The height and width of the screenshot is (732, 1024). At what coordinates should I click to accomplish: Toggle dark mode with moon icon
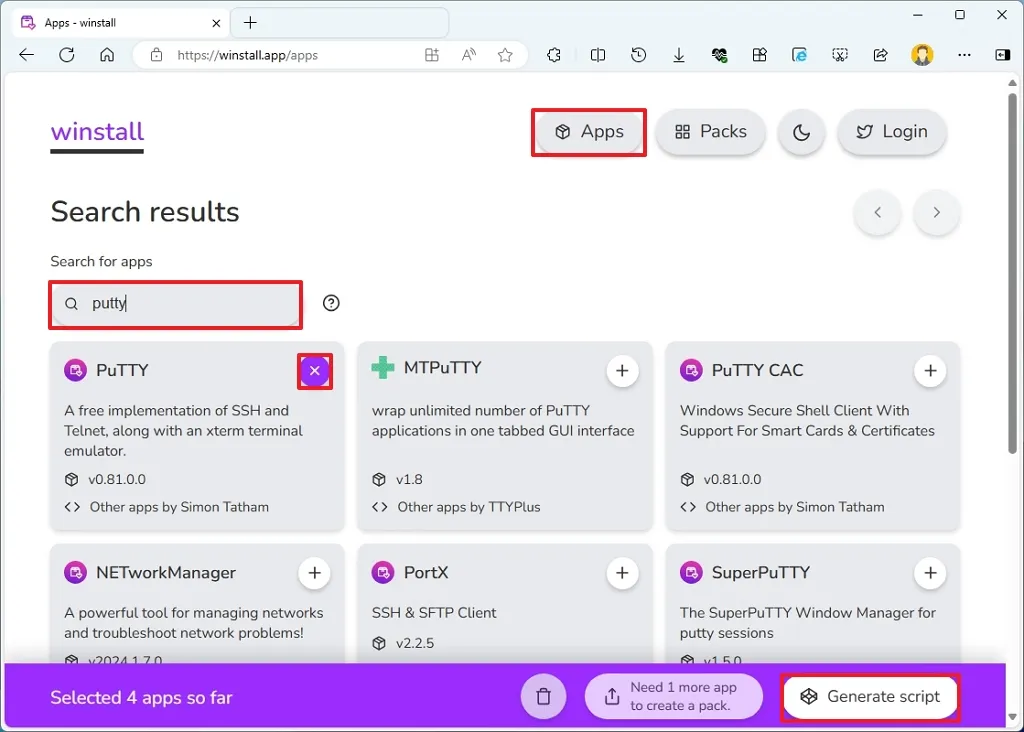(x=801, y=133)
